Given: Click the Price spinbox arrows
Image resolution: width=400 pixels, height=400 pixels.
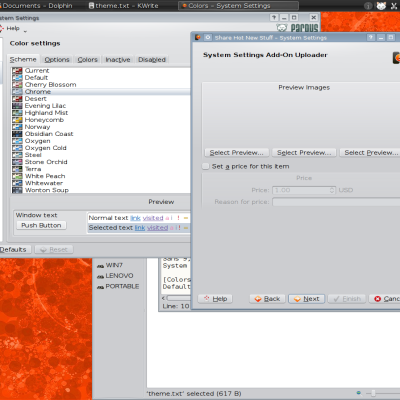Looking at the screenshot, I should pyautogui.click(x=332, y=190).
